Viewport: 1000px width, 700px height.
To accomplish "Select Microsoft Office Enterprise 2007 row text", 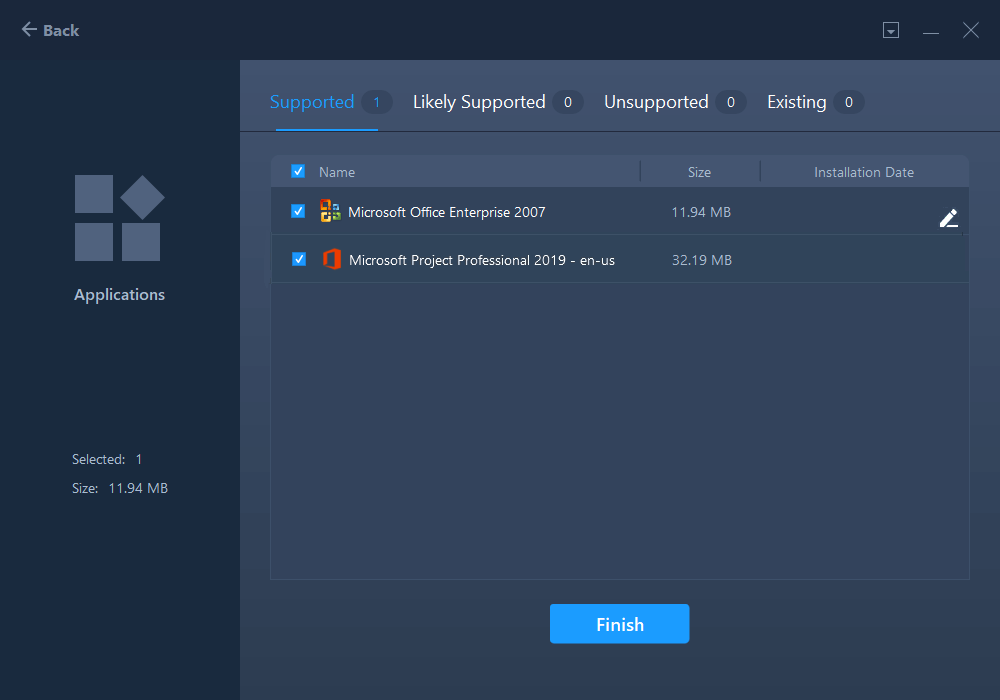I will coord(446,212).
